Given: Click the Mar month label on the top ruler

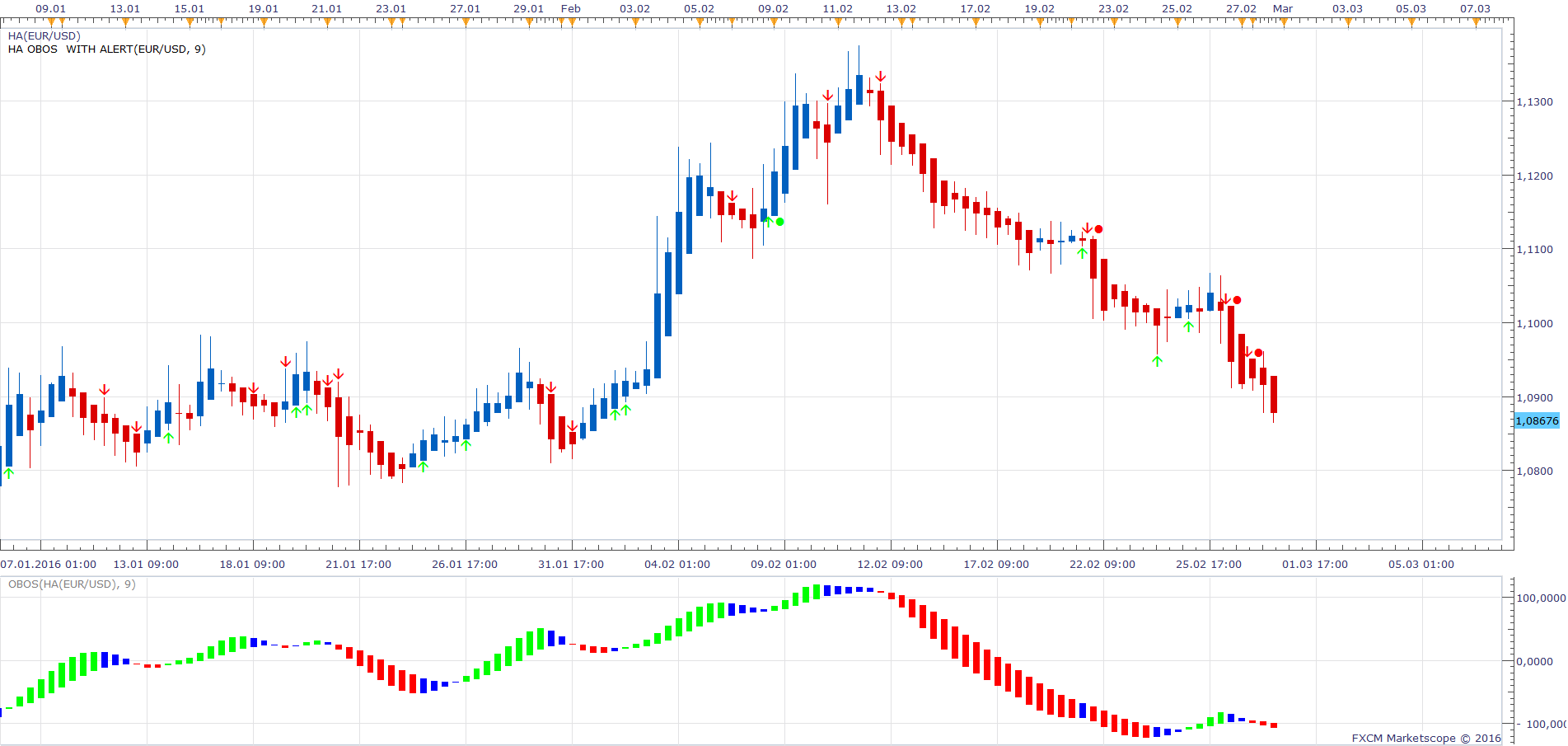Looking at the screenshot, I should click(x=1283, y=8).
